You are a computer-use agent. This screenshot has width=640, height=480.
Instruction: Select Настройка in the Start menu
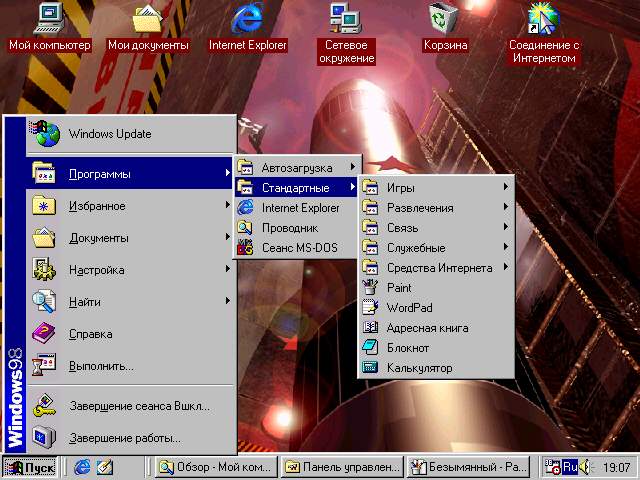click(131, 269)
